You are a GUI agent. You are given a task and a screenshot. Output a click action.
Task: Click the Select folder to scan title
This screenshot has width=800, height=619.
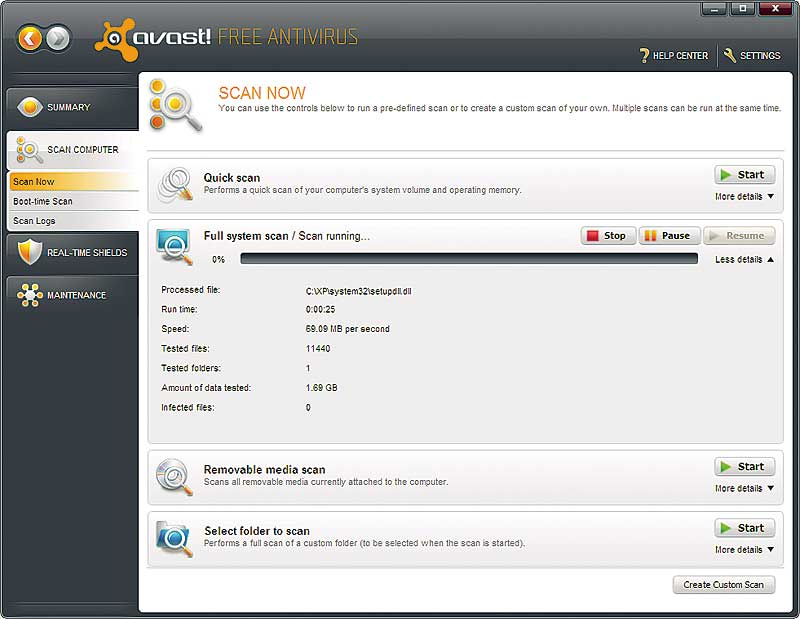[257, 531]
